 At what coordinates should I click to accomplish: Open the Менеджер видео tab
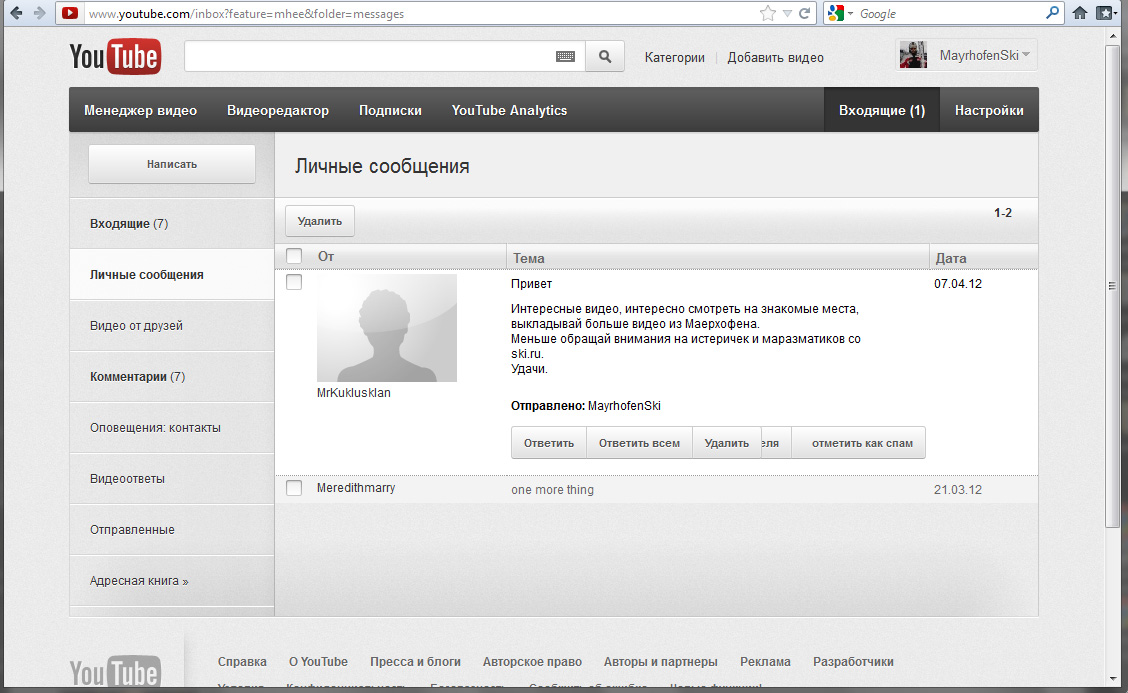[x=140, y=110]
